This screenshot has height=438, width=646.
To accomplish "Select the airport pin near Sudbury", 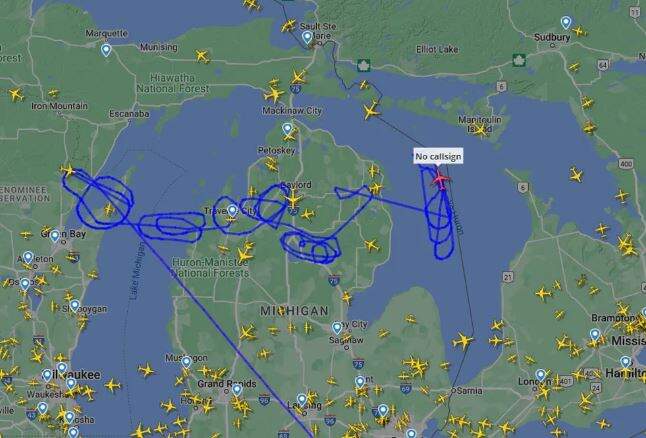I will click(x=566, y=22).
